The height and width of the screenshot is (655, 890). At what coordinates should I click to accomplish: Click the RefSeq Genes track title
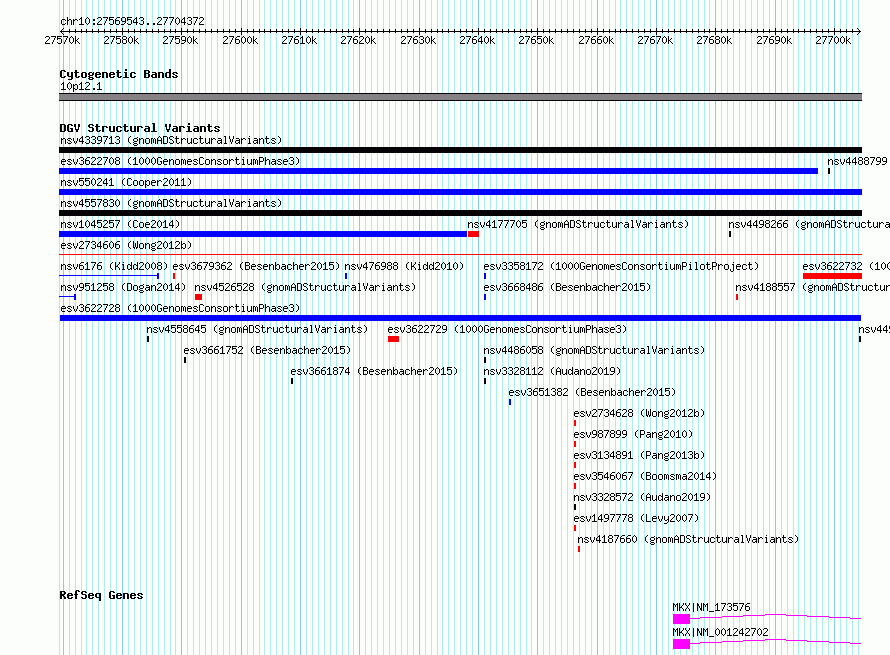[101, 595]
